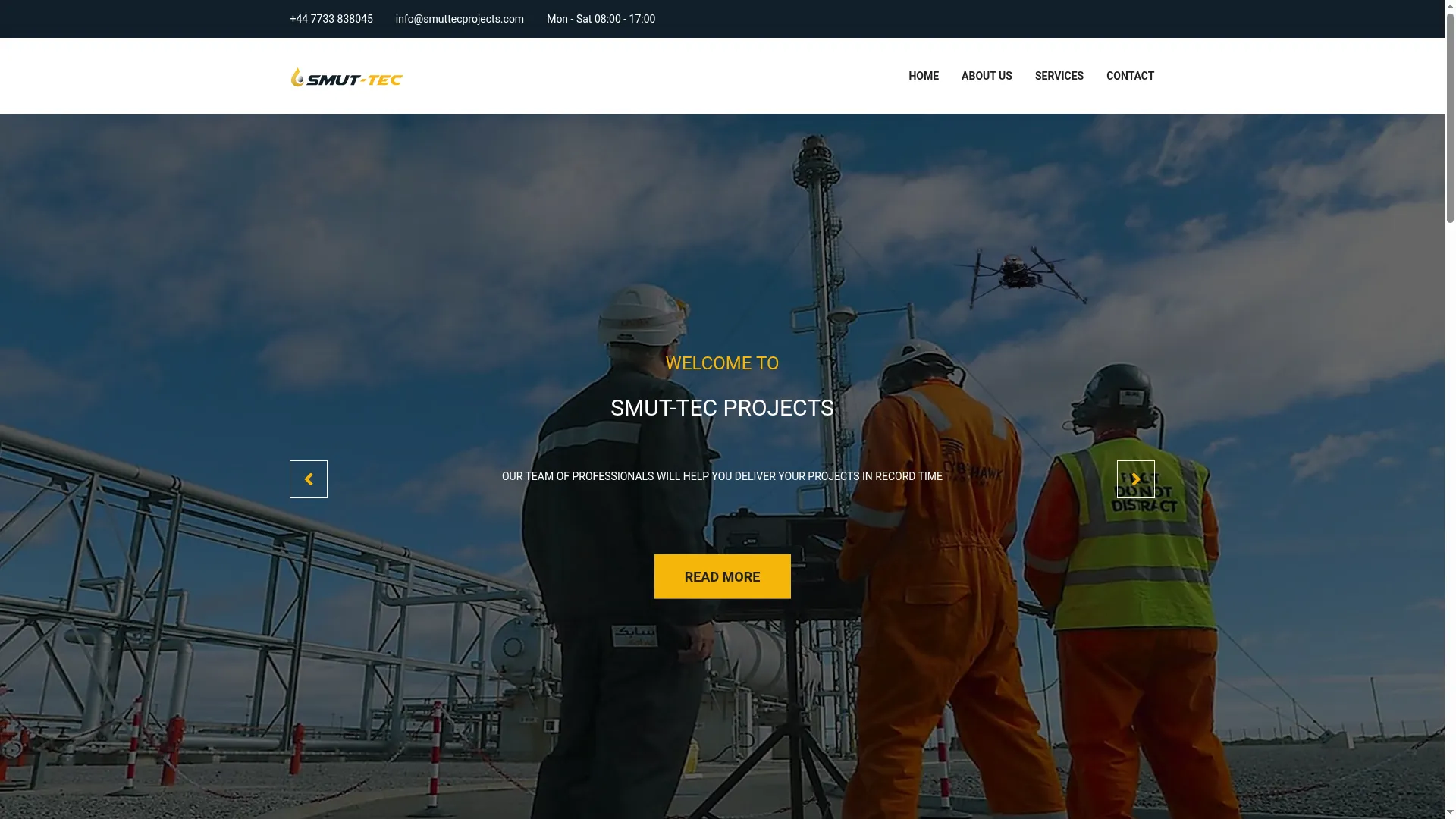Click the Smut-Tec logo
This screenshot has width=1456, height=819.
(x=347, y=77)
